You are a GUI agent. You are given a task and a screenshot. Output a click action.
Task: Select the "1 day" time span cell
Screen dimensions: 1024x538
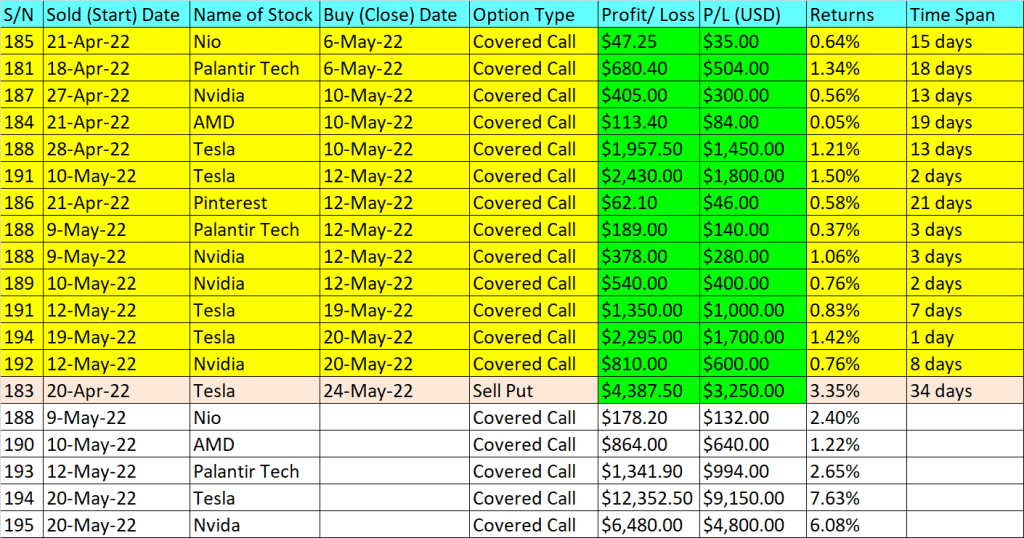963,337
